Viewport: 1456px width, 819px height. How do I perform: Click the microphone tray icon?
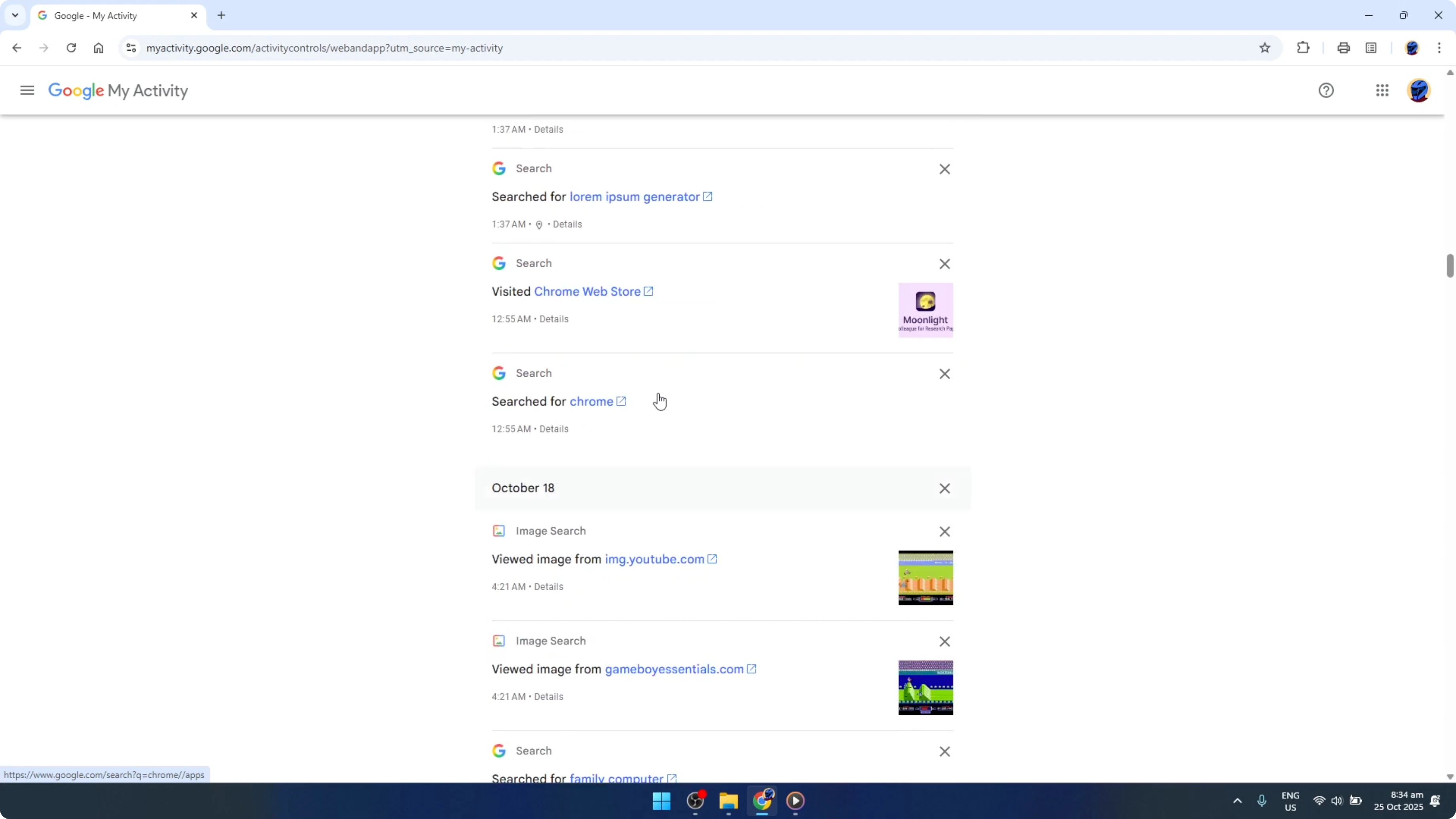tap(1262, 801)
